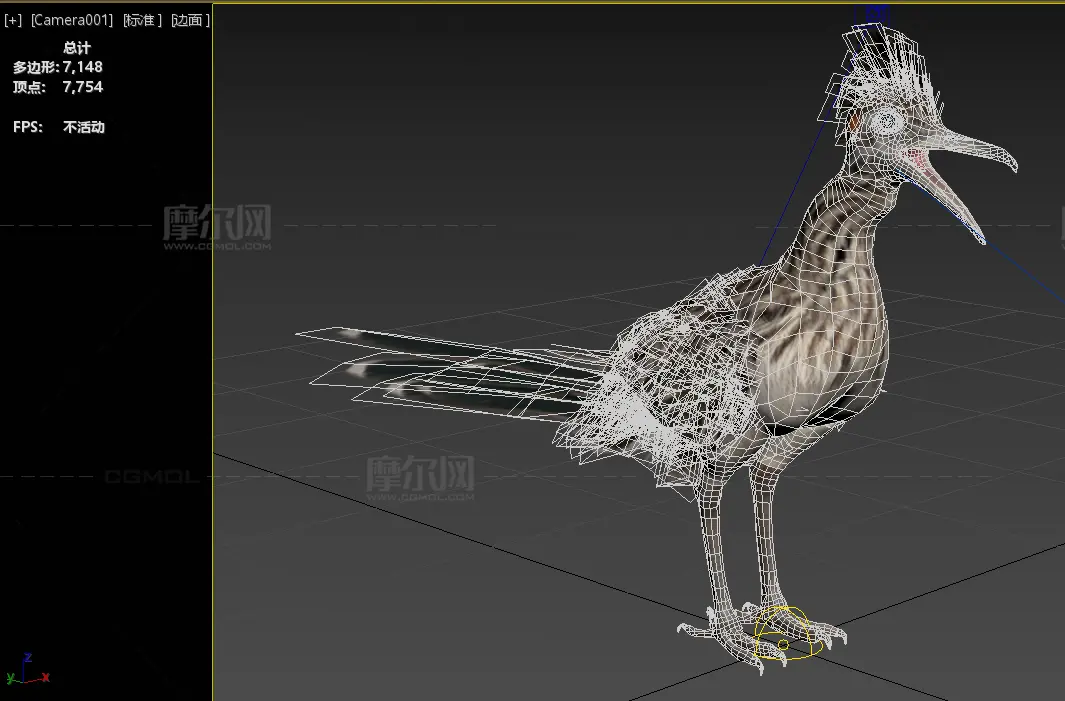The image size is (1065, 701).
Task: Open the 边面 display mode menu
Action: [190, 20]
